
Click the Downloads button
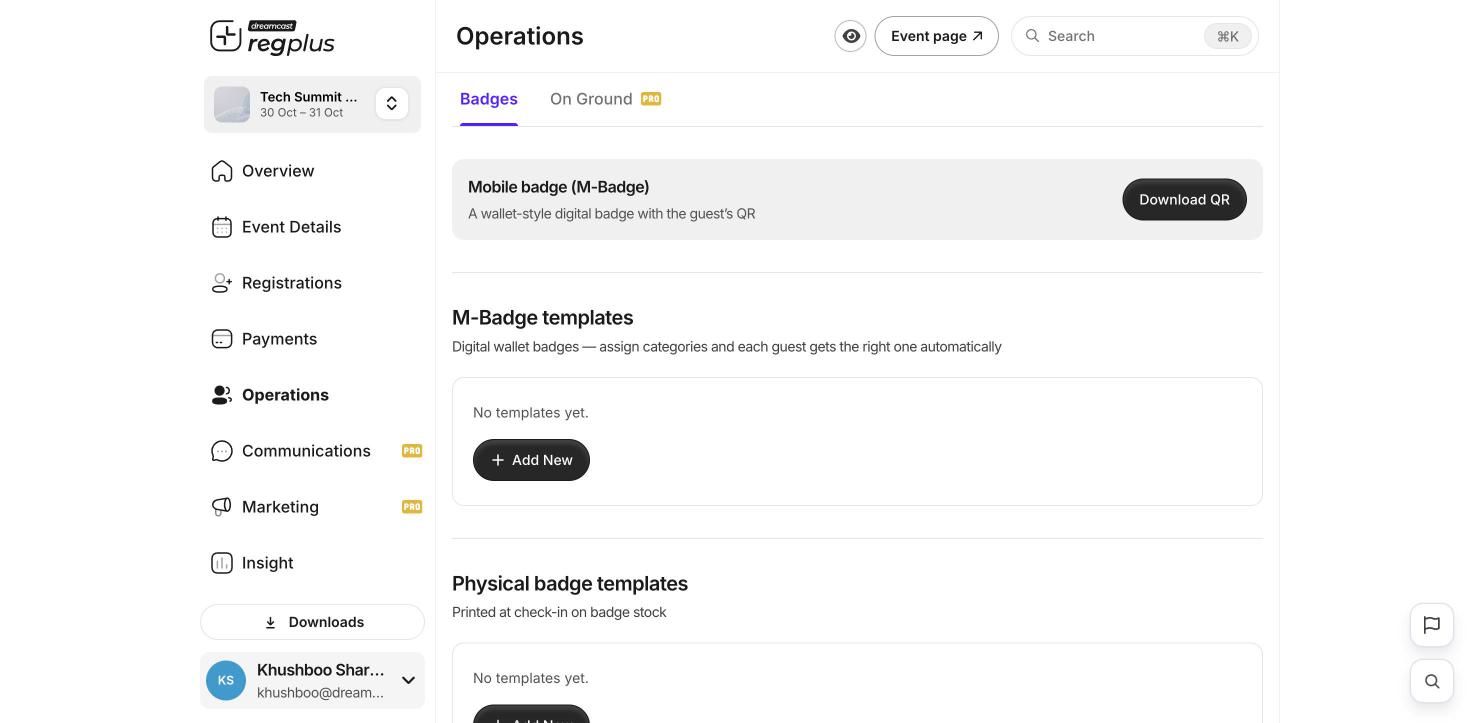click(312, 622)
